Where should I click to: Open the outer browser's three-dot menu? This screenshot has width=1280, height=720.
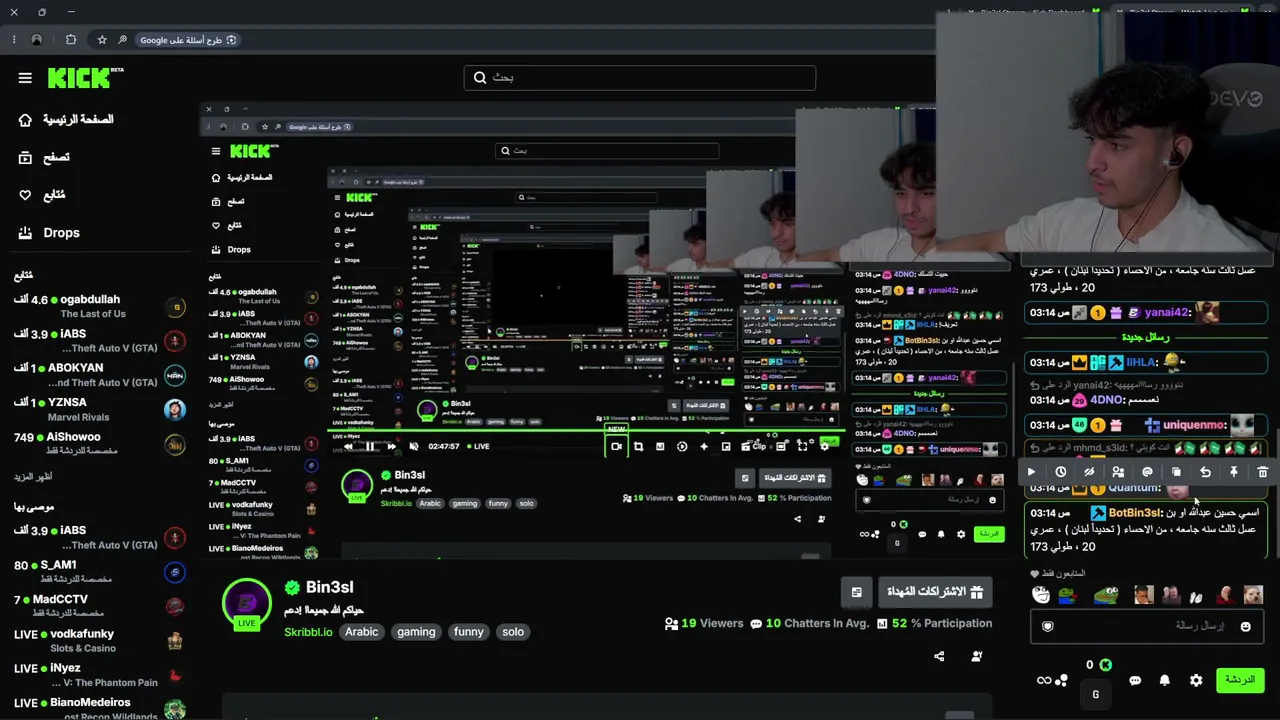[14, 40]
